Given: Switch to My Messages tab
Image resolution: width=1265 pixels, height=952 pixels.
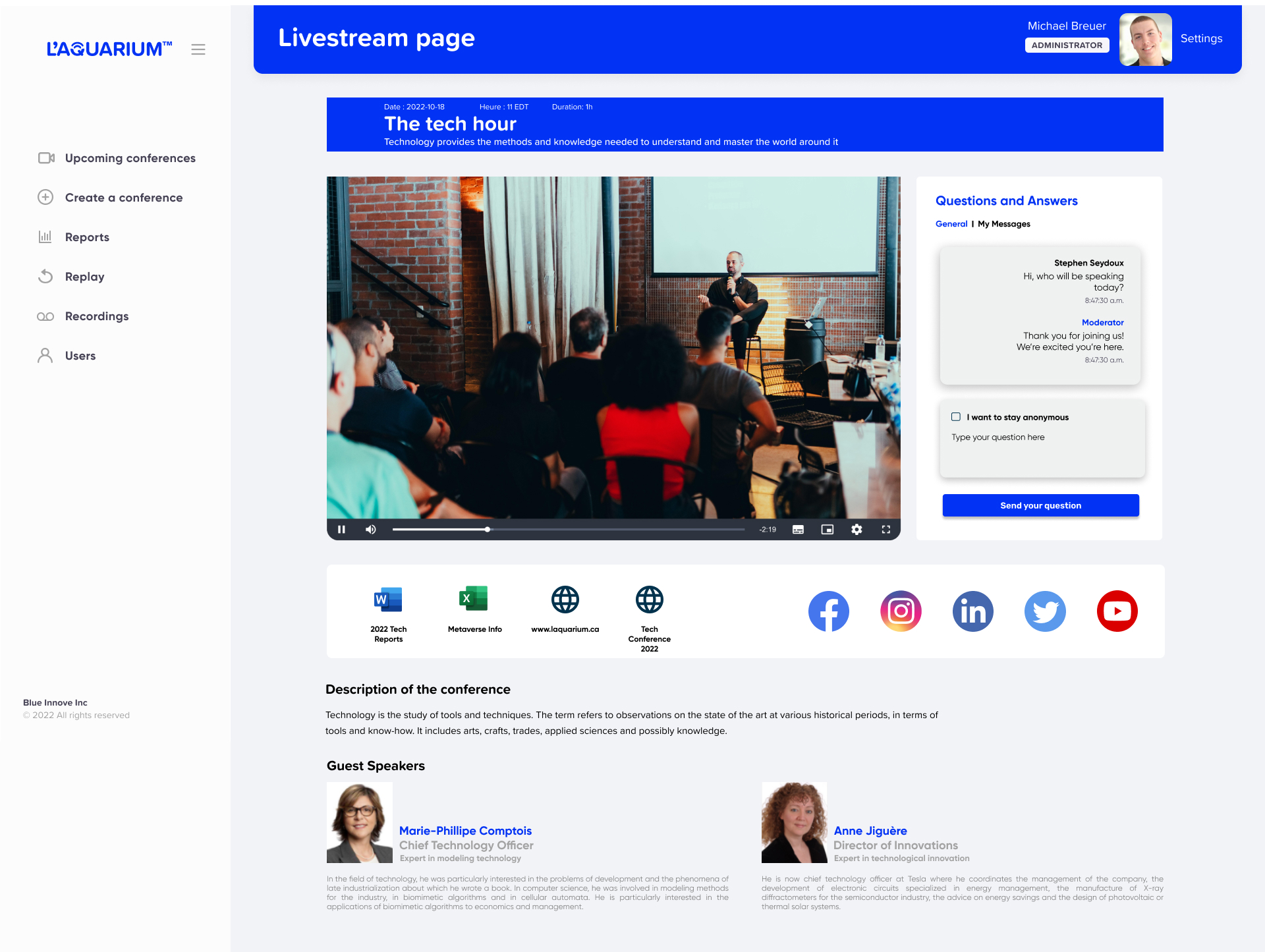Looking at the screenshot, I should 1003,224.
